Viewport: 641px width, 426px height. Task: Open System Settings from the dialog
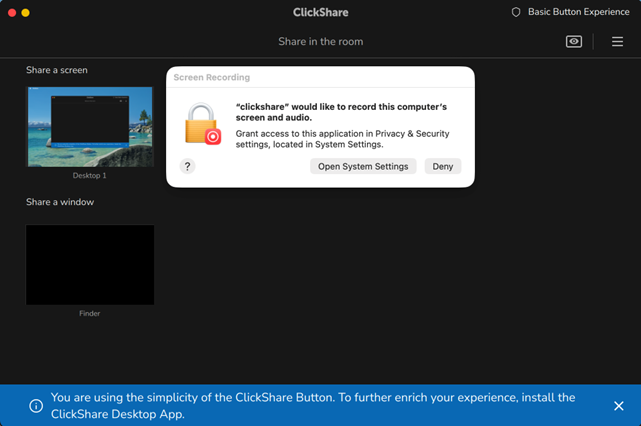pyautogui.click(x=363, y=166)
